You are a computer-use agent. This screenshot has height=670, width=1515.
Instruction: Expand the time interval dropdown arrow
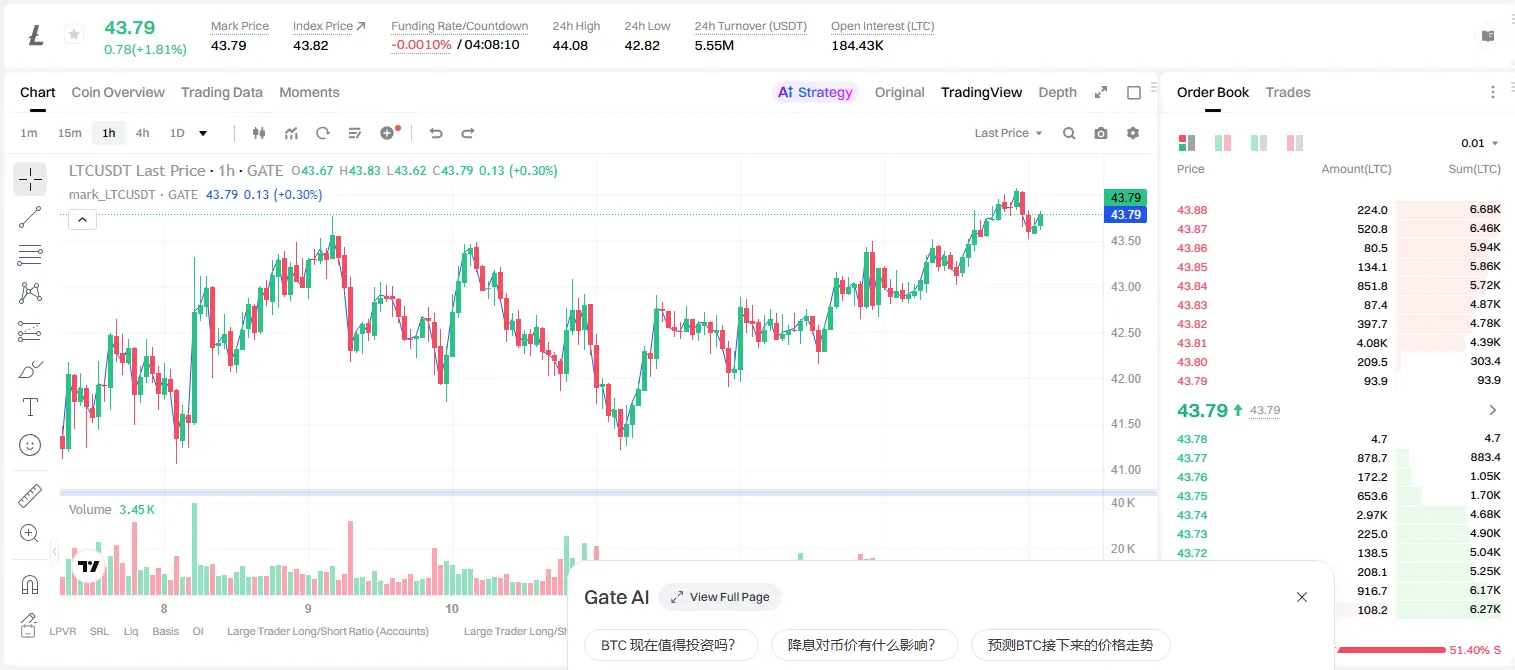coord(203,133)
